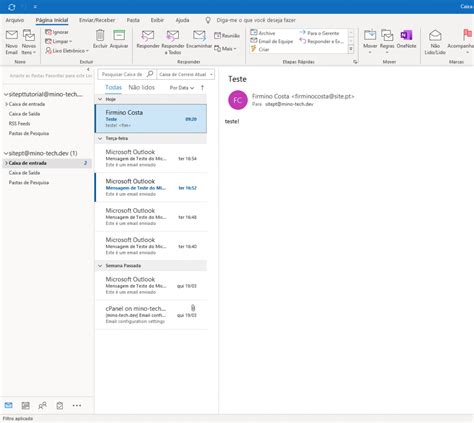Click the search magnifier icon

click(x=150, y=74)
